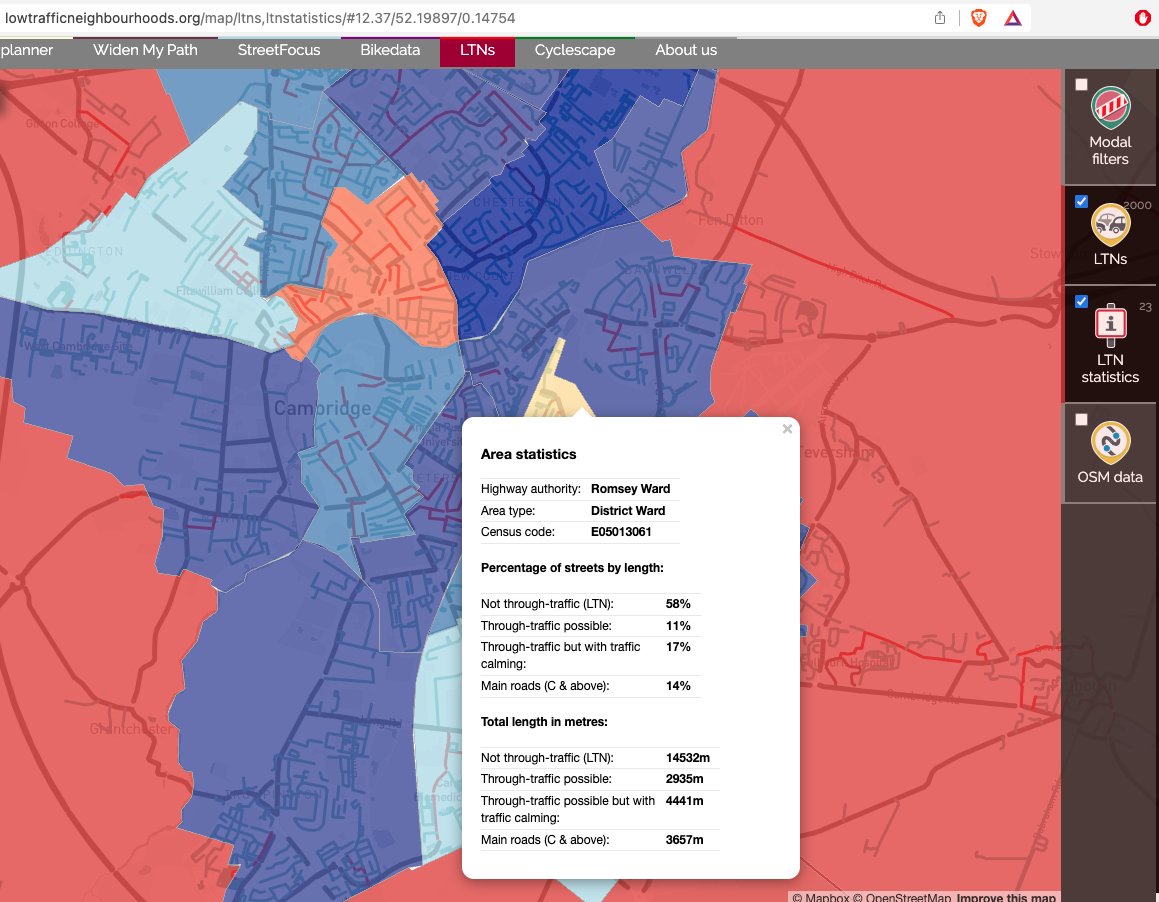Switch to the StreetFocus tab

coord(279,50)
